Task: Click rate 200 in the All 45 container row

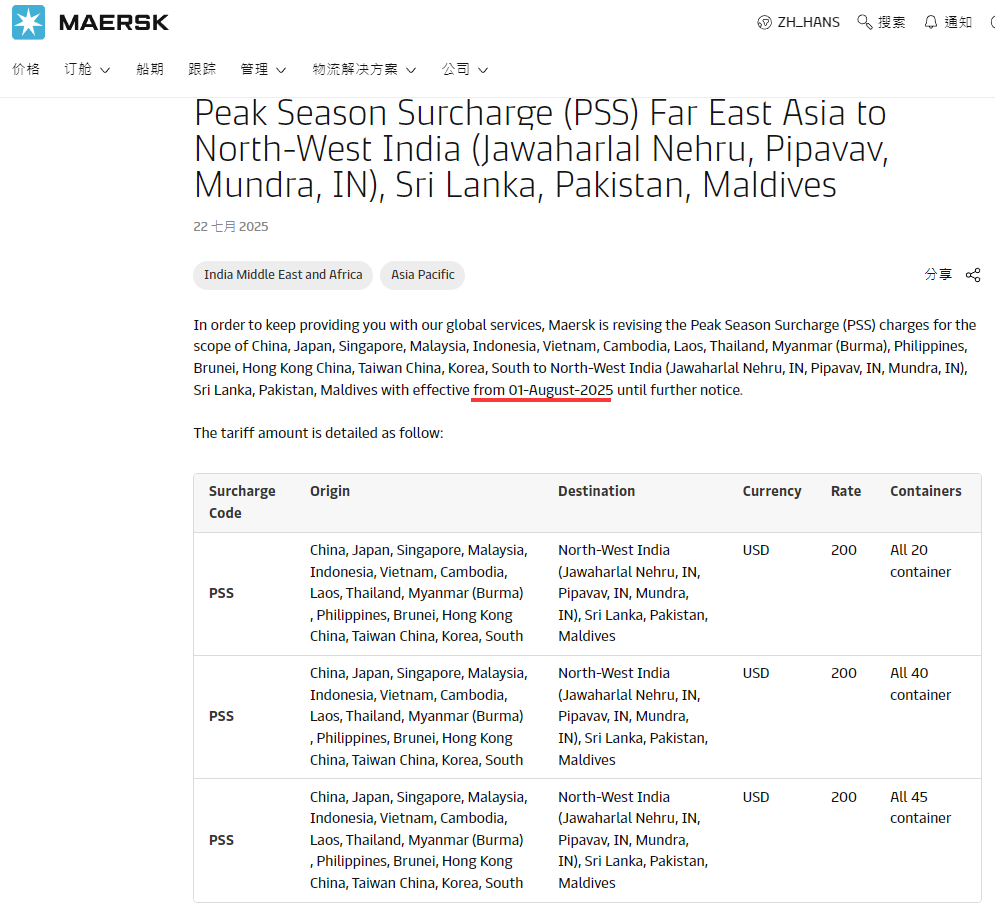Action: [x=843, y=797]
